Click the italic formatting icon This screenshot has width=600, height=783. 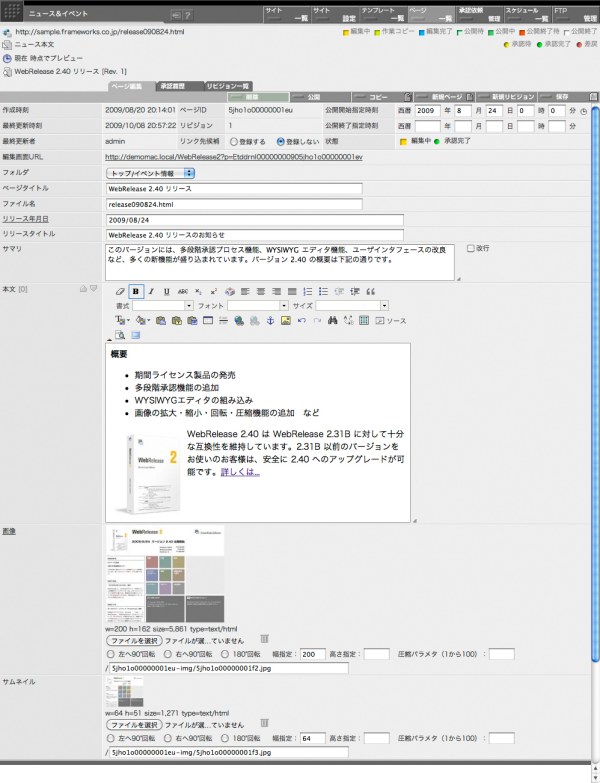click(151, 291)
